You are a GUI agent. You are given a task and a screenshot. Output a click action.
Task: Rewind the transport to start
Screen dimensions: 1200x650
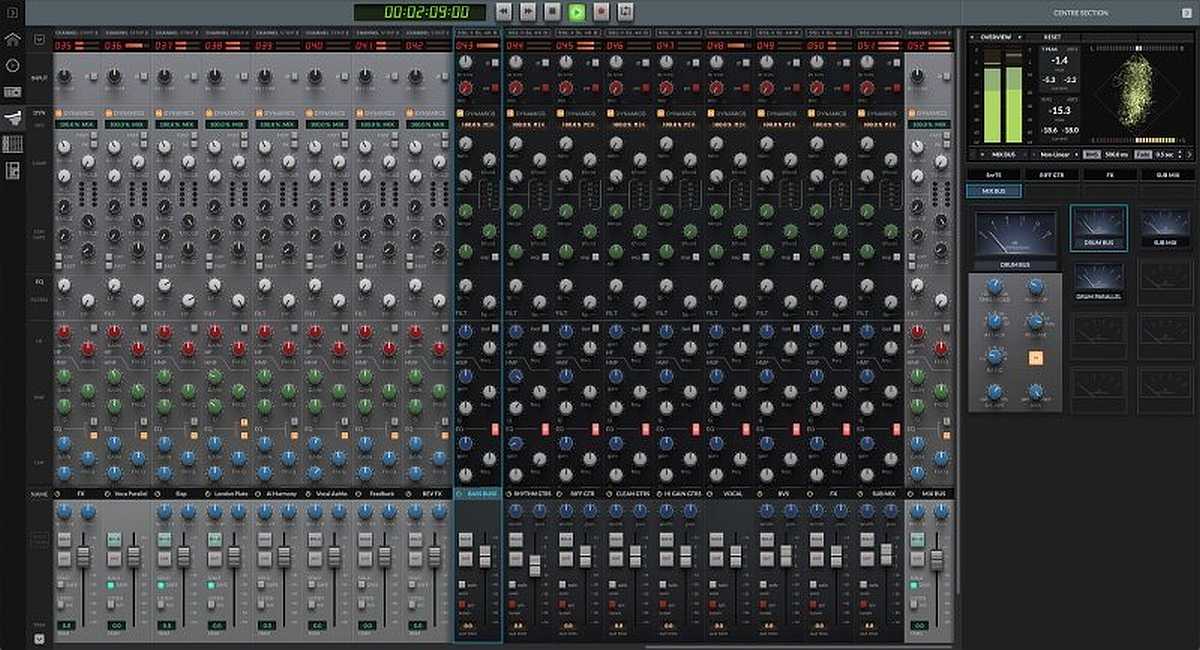pos(504,11)
